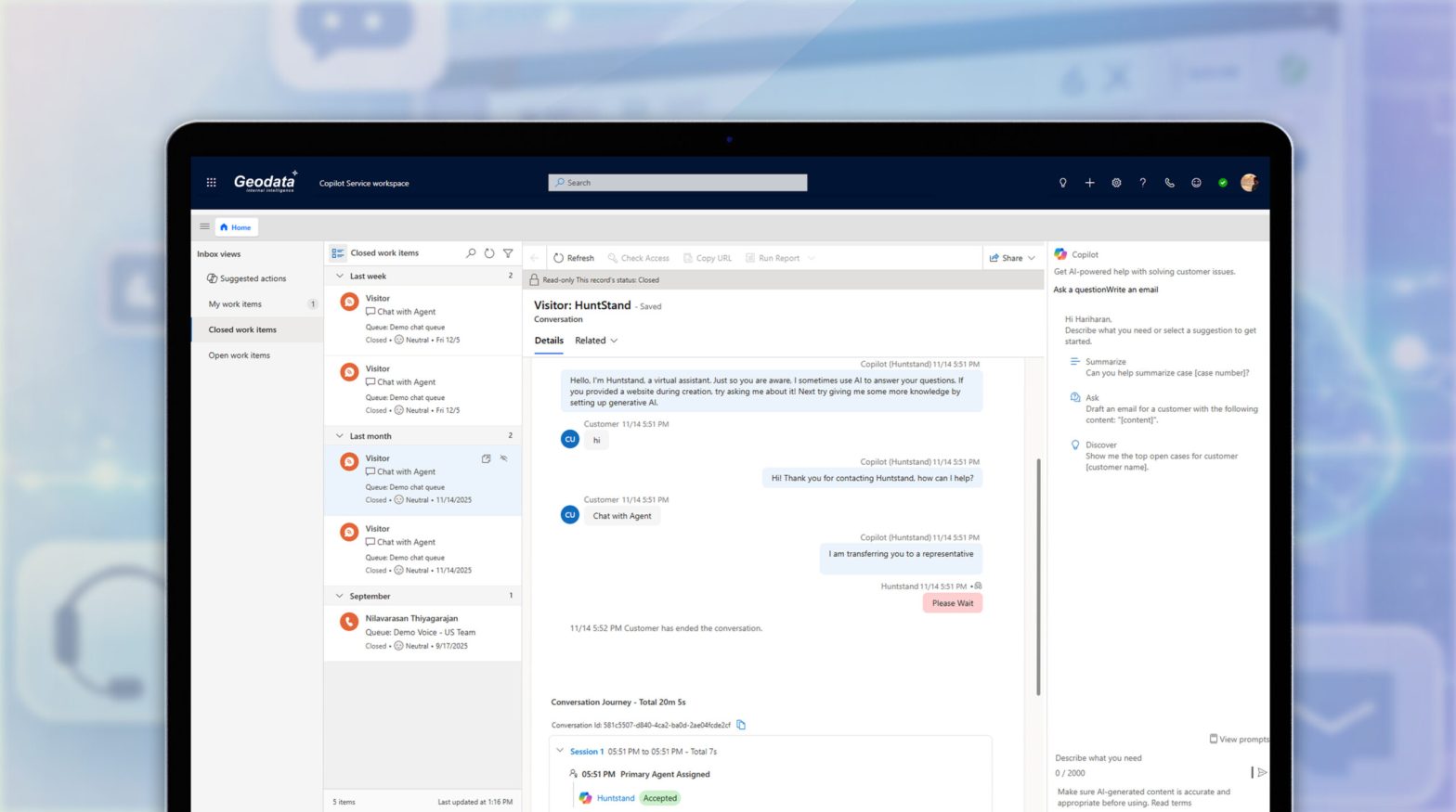Refresh the work items list icon

tap(489, 252)
